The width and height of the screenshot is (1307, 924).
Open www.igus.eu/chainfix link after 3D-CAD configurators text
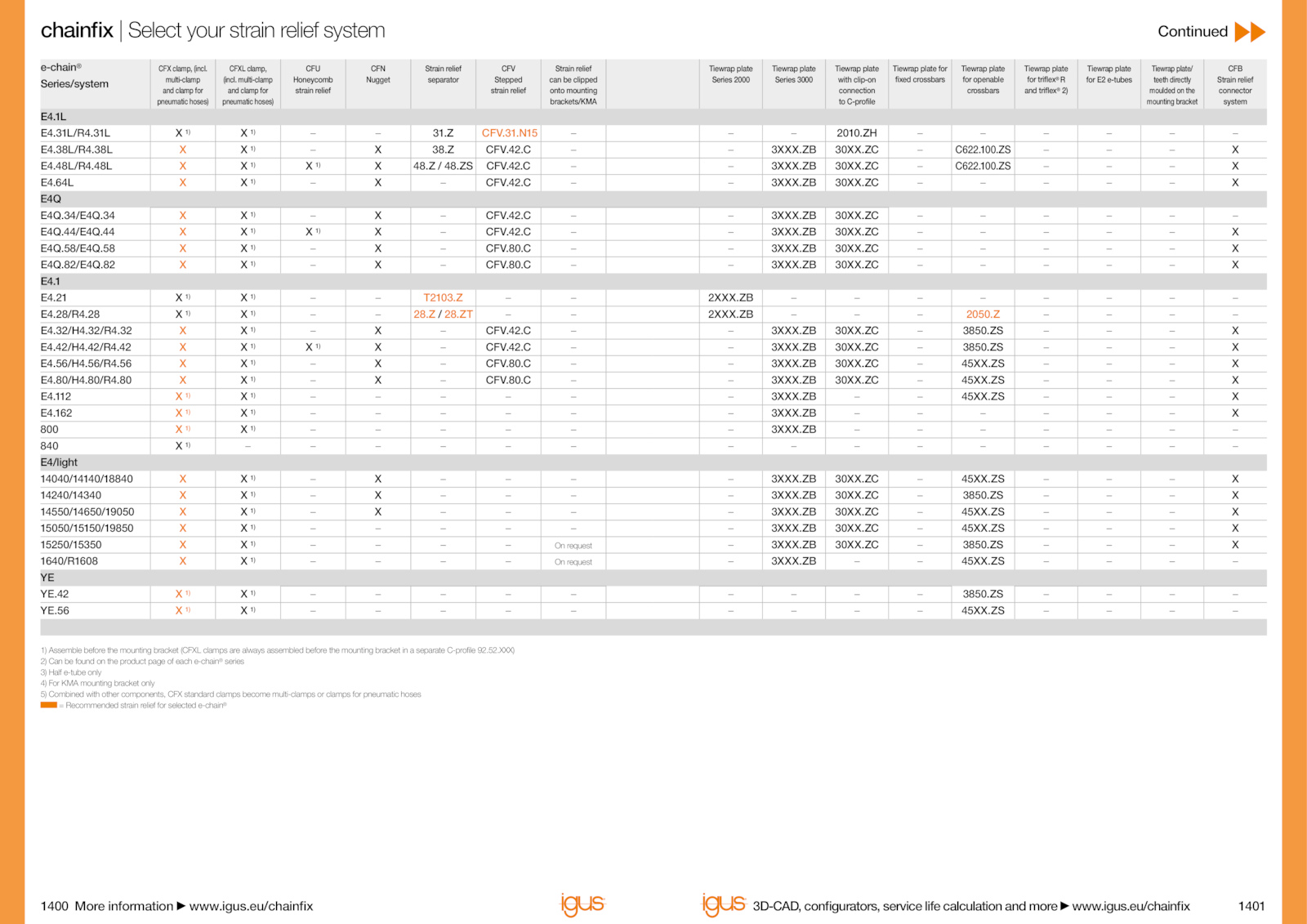pos(1131,906)
